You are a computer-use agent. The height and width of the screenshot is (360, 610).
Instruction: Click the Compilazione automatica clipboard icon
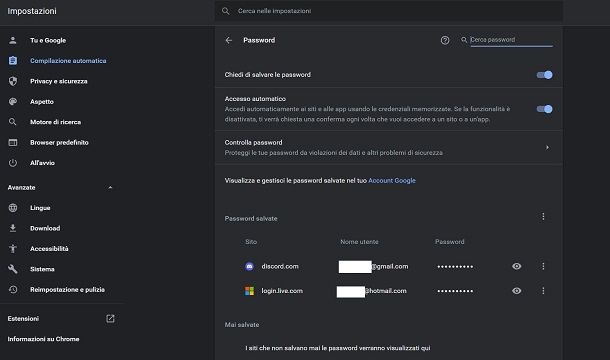click(13, 61)
